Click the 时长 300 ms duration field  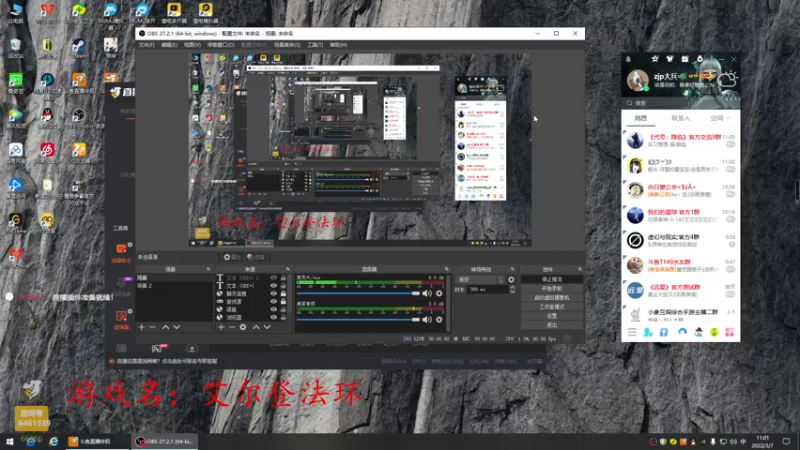point(487,289)
